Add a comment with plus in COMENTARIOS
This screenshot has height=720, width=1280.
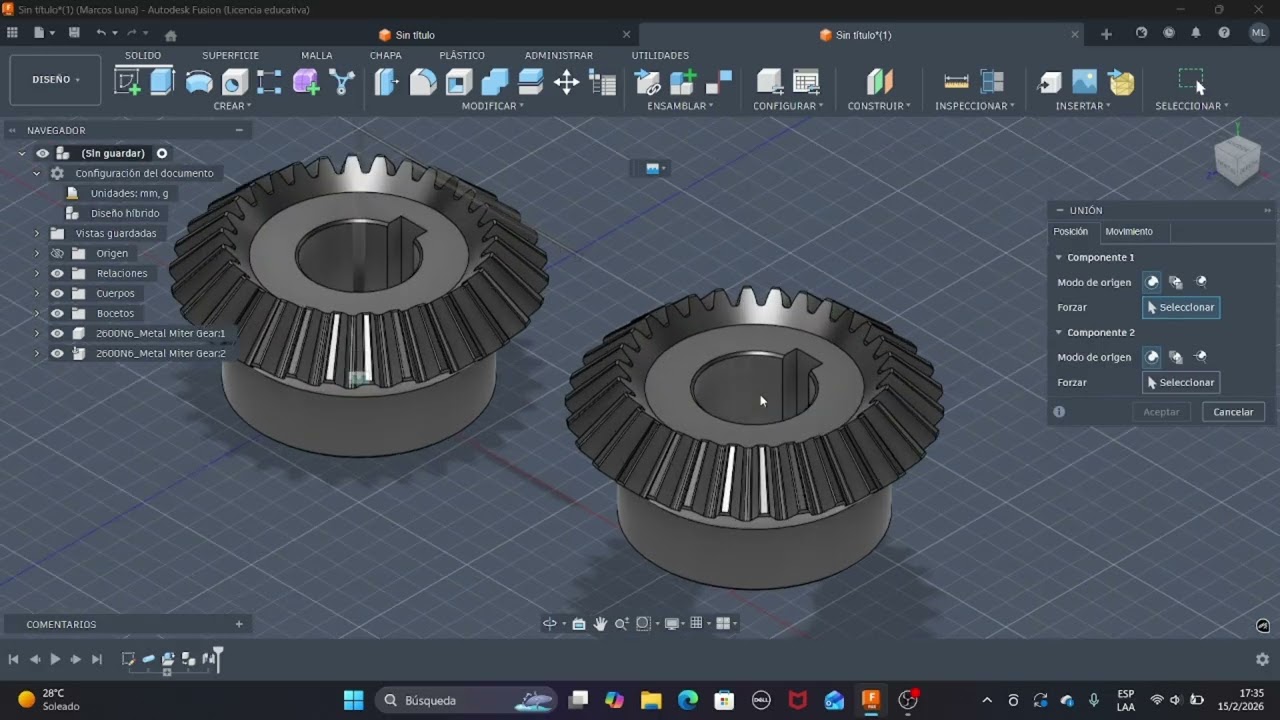tap(239, 624)
